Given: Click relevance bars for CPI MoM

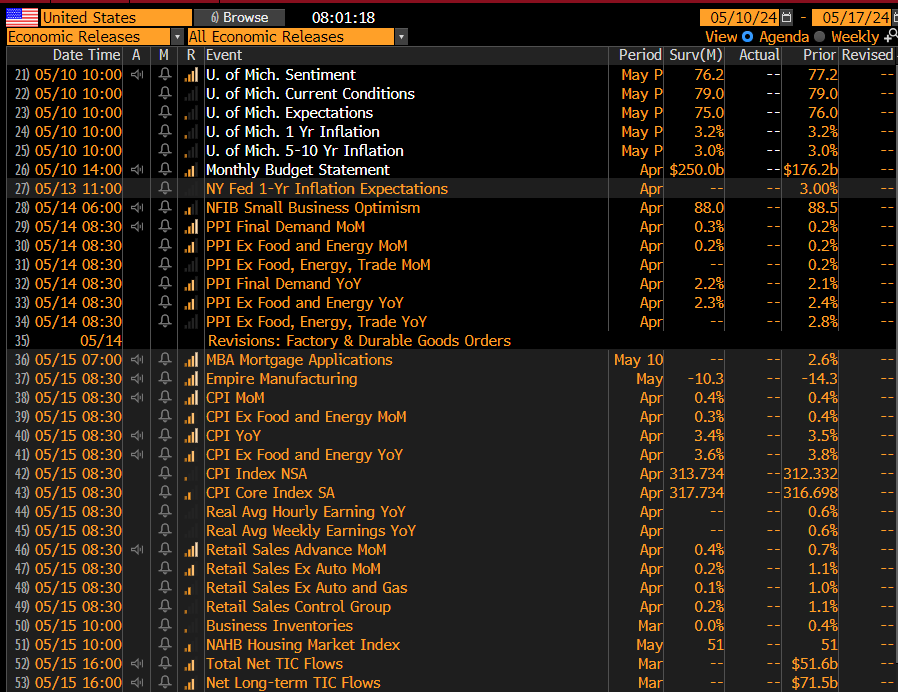Looking at the screenshot, I should click(191, 398).
